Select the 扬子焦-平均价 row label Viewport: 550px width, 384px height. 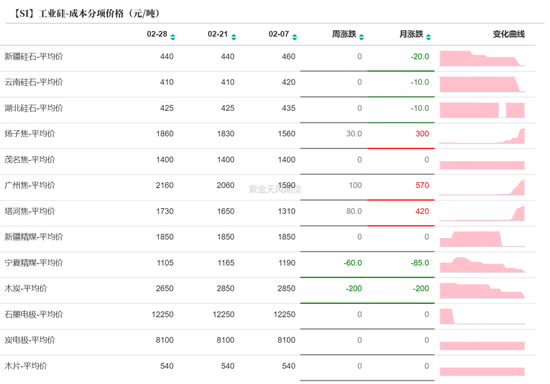30,134
